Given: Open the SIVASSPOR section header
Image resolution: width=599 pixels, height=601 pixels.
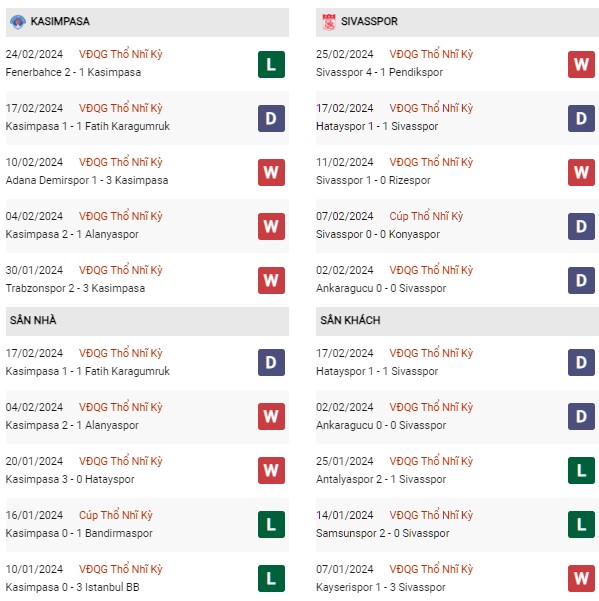Looking at the screenshot, I should pos(457,22).
